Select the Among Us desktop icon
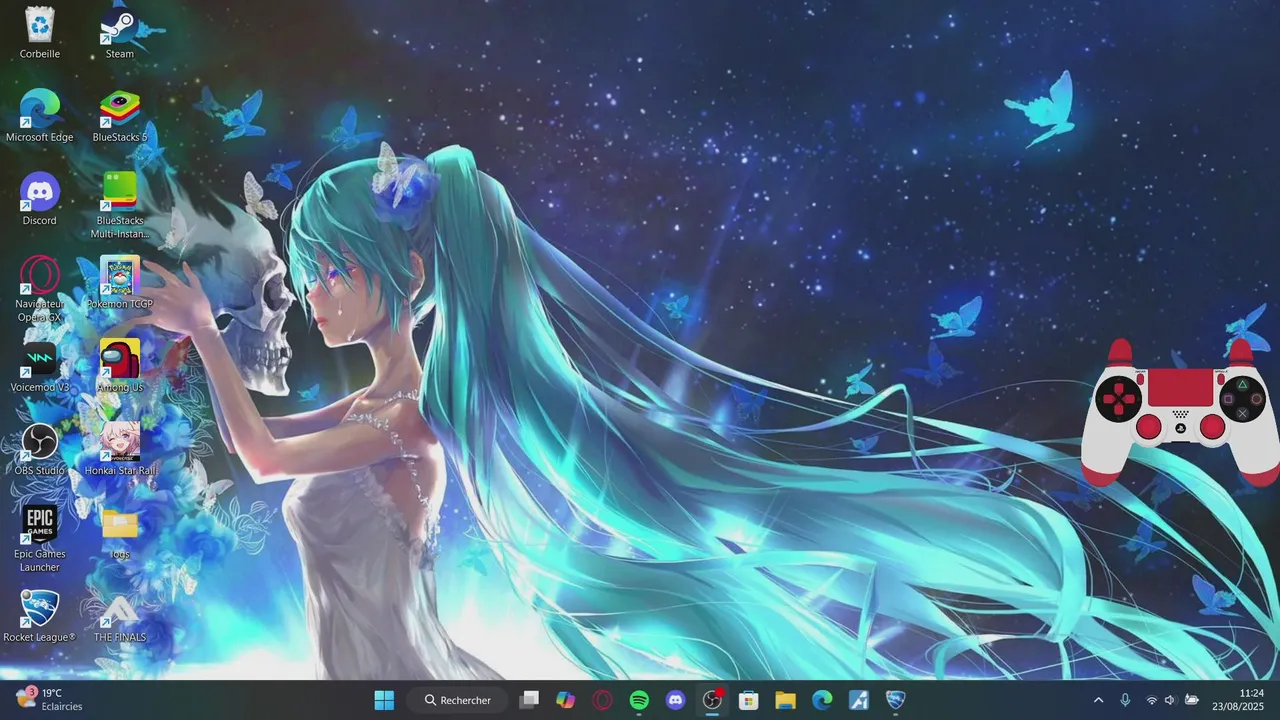The width and height of the screenshot is (1280, 720). pyautogui.click(x=120, y=366)
